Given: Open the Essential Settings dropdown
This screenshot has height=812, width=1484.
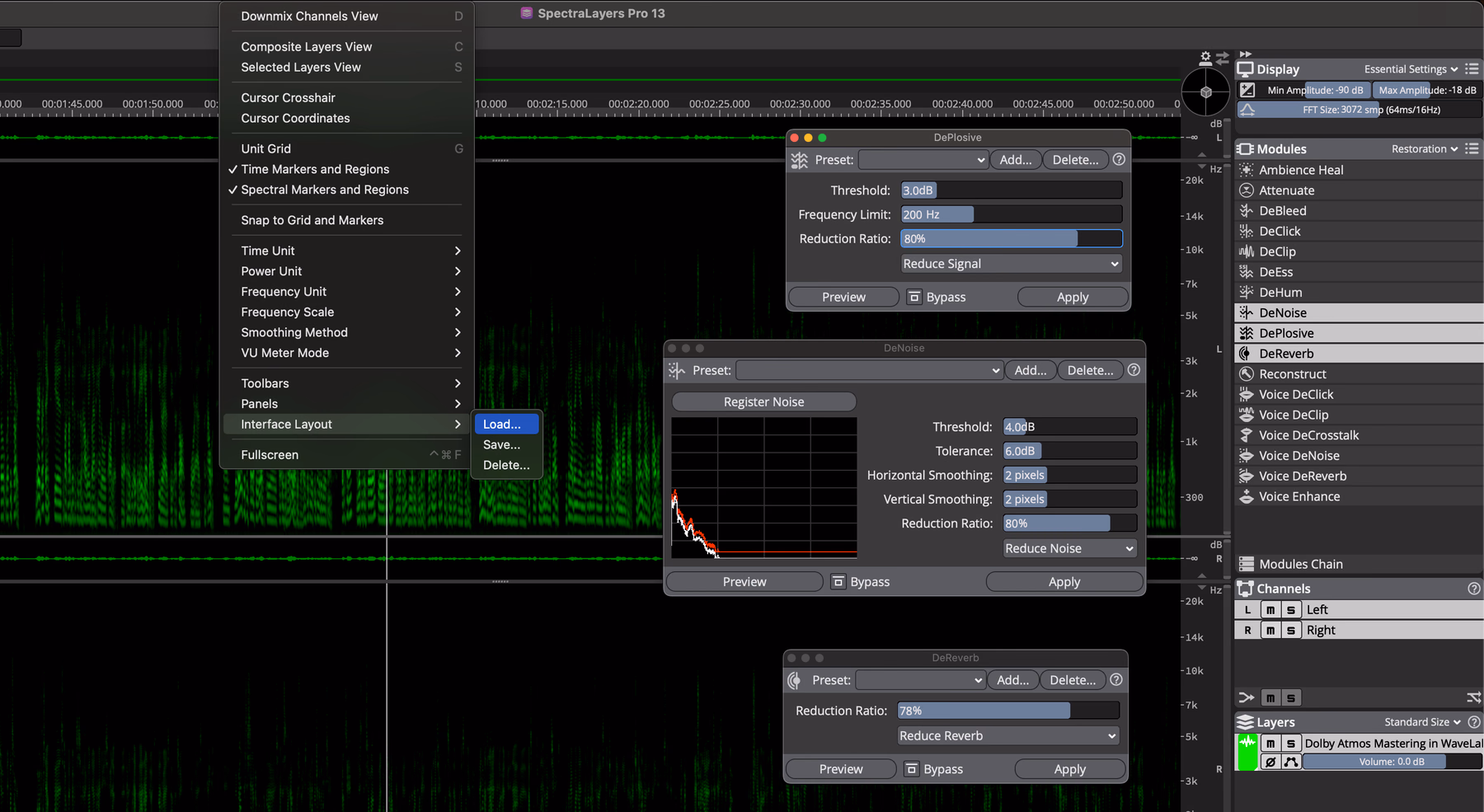Looking at the screenshot, I should 1411,69.
